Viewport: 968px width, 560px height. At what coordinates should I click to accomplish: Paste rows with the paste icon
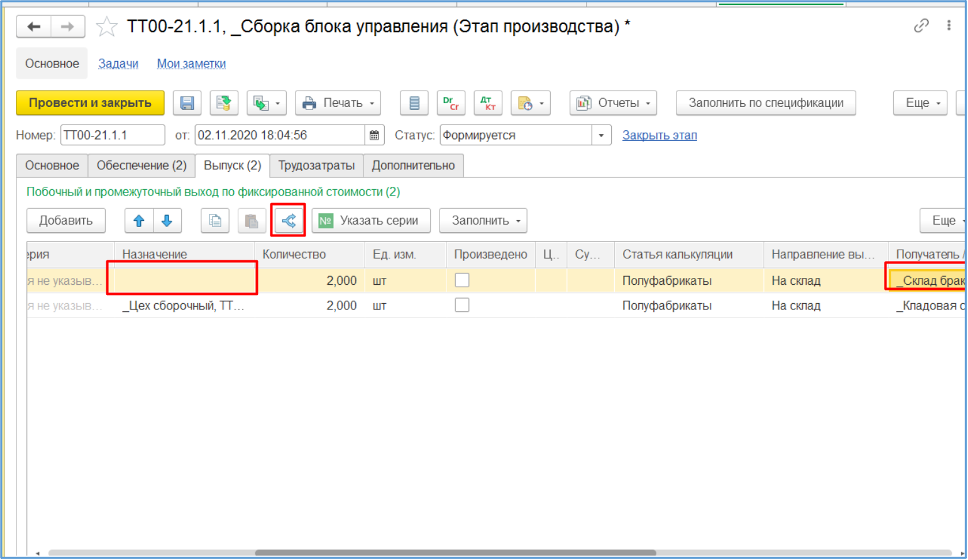tap(252, 220)
